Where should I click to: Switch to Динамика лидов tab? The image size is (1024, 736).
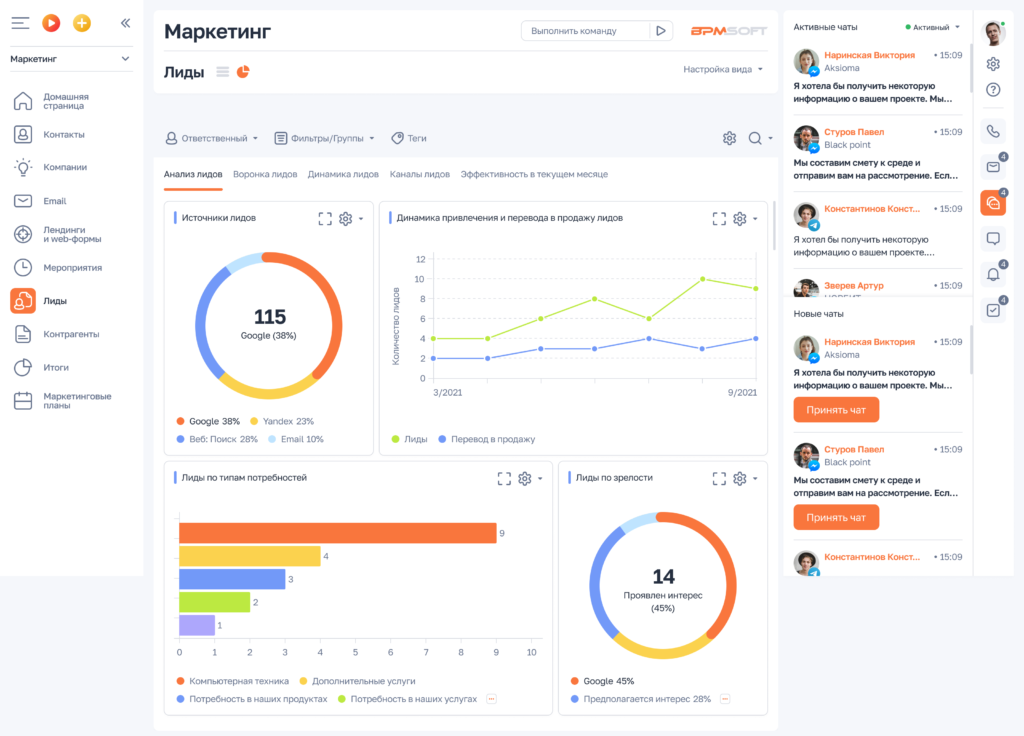point(343,174)
